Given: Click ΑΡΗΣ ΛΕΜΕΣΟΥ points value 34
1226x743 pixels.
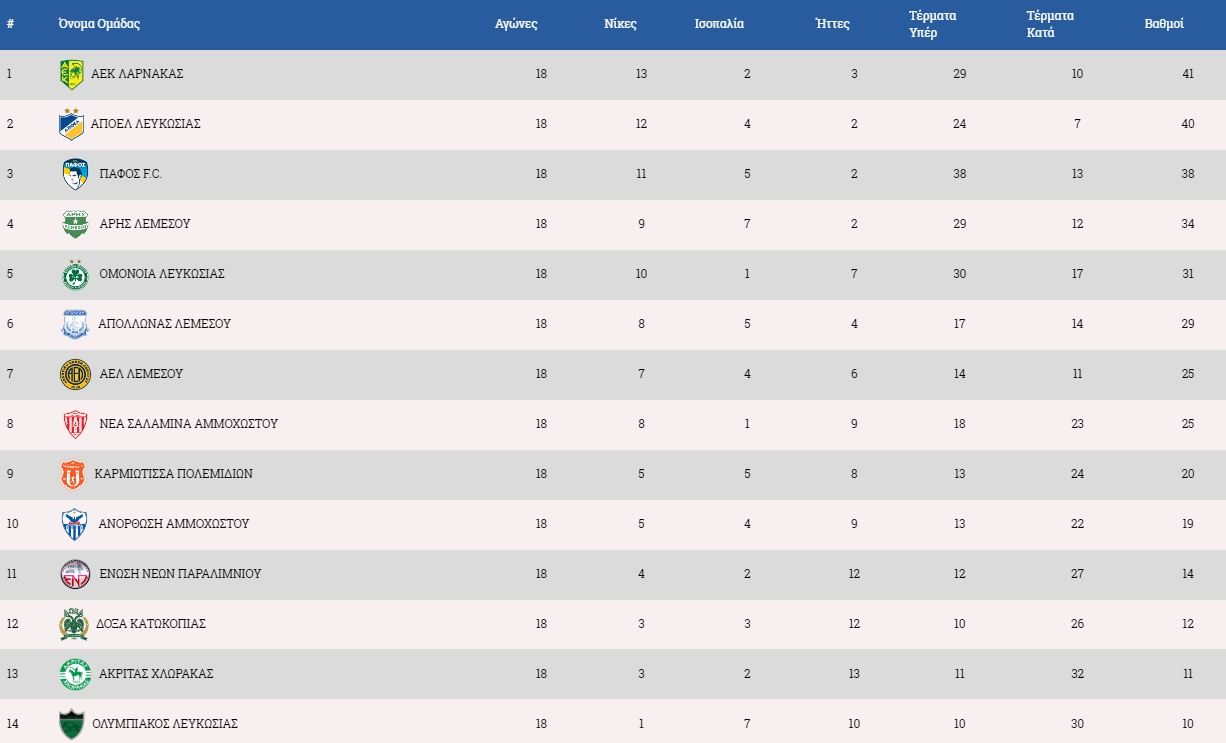Looking at the screenshot, I should pos(1188,224).
